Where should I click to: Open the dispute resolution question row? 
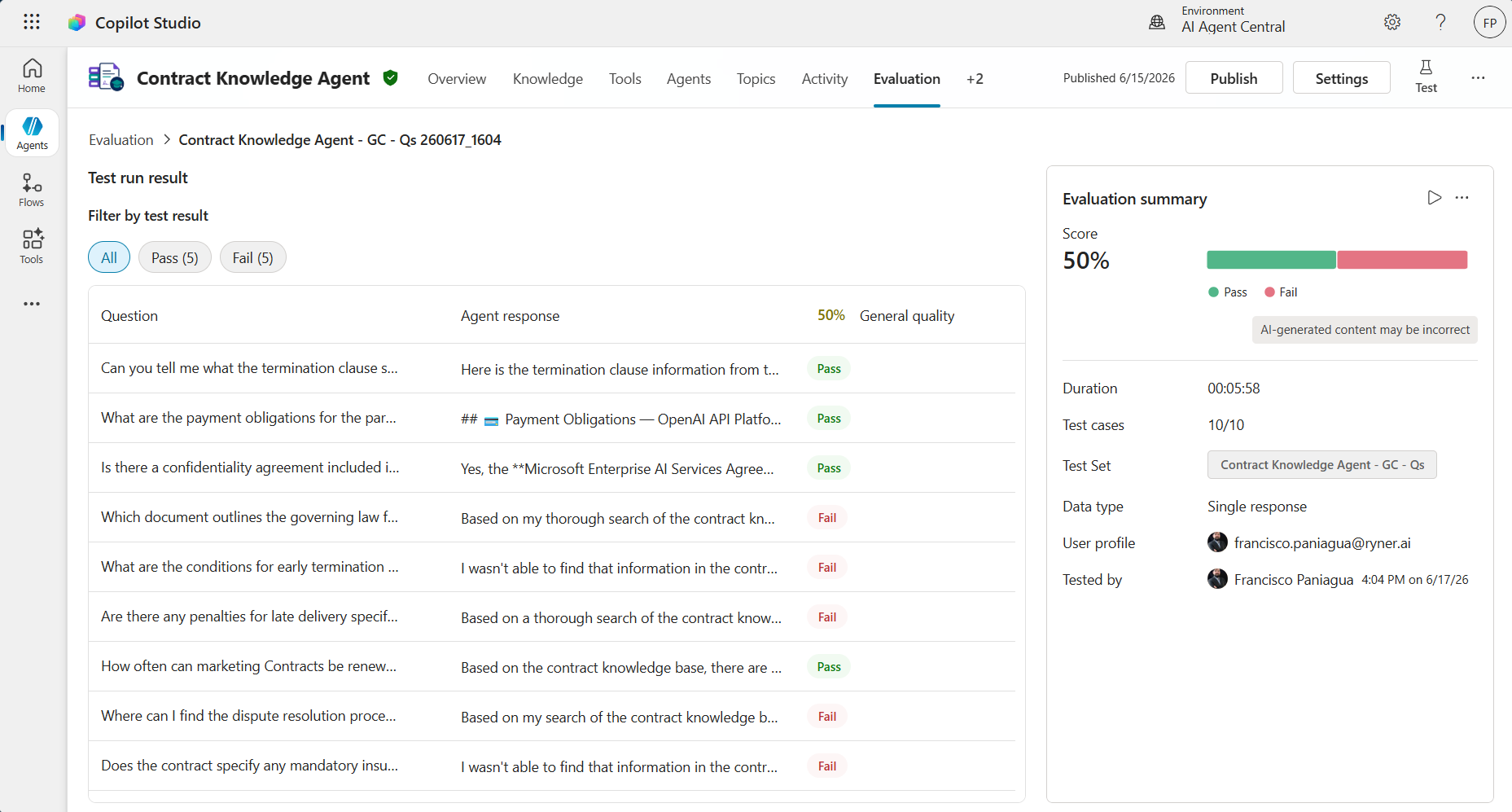point(552,717)
